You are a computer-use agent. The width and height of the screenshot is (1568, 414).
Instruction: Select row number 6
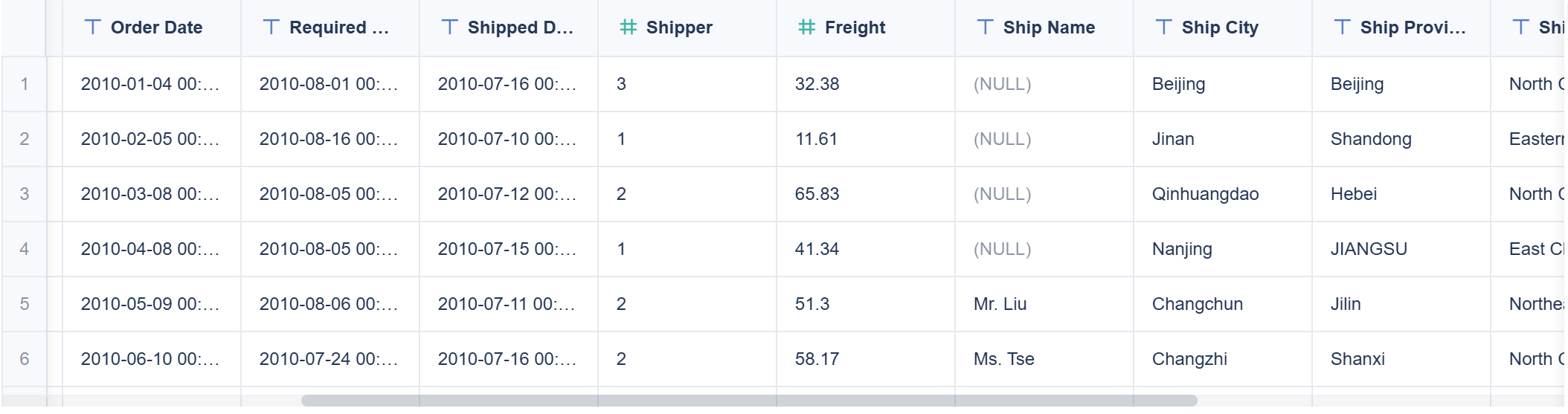coord(25,359)
